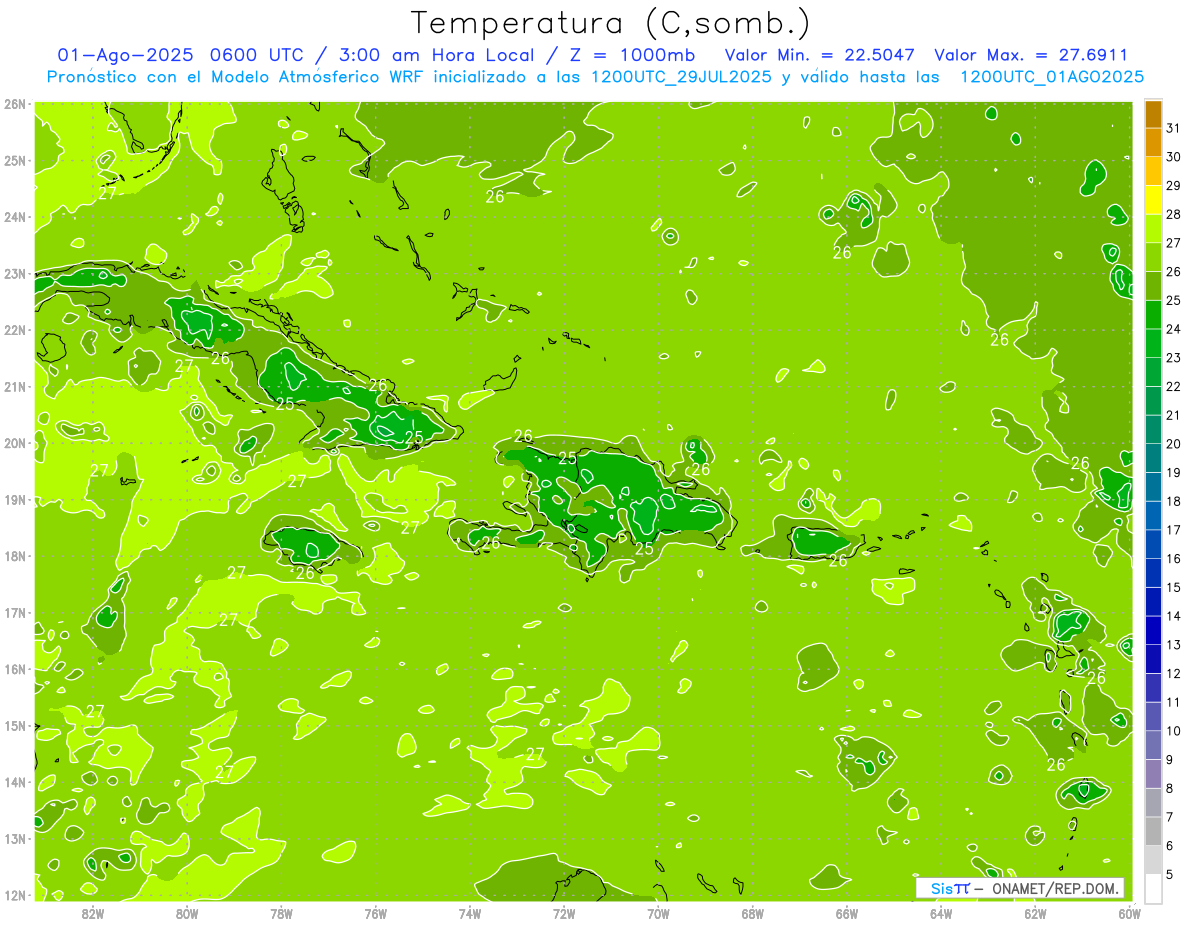Click the '1200UTC_01AGO2025' valid-until time text
Viewport: 1200px width, 927px height.
pos(1052,77)
